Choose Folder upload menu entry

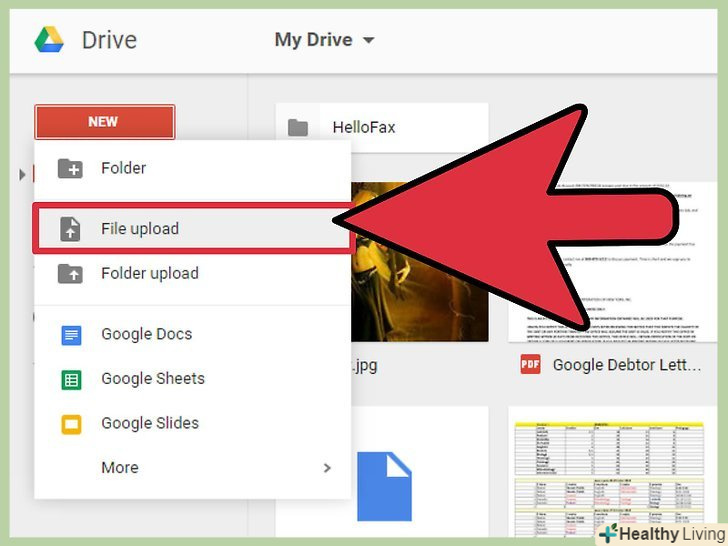(192, 273)
